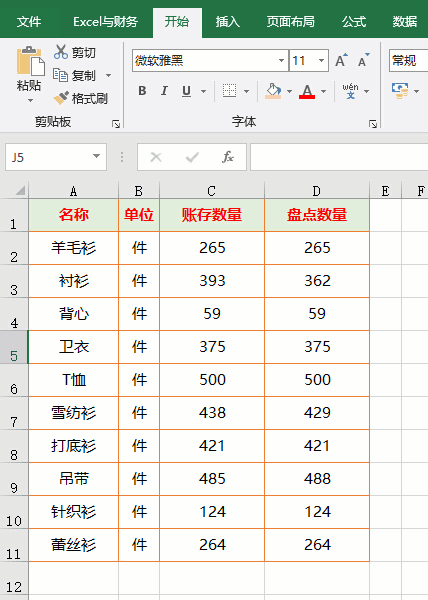This screenshot has width=428, height=600.
Task: Open the 公式 Formulas tab
Action: pyautogui.click(x=354, y=22)
